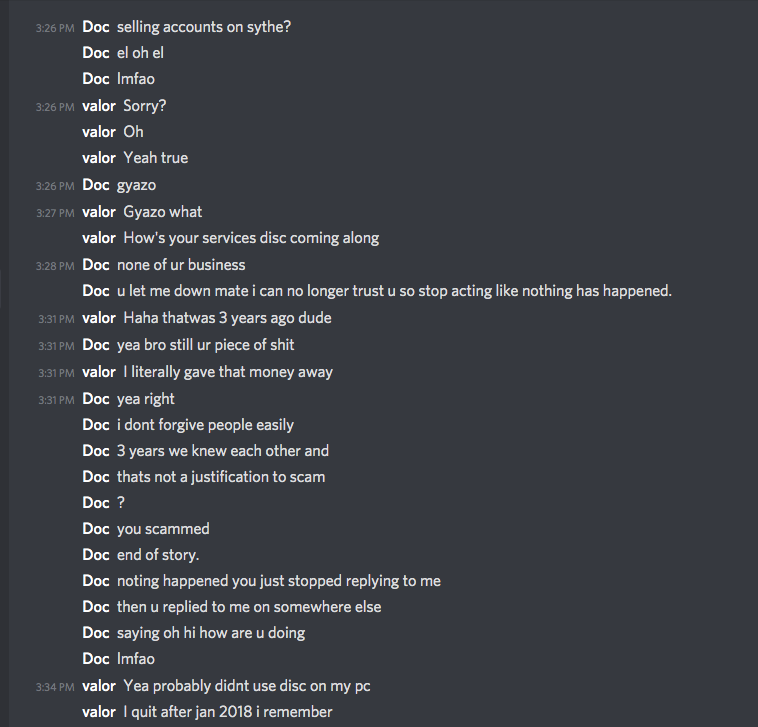The width and height of the screenshot is (758, 727).
Task: Click valor username on 'Haha thatwas 3 years ago dude'
Action: pos(99,318)
